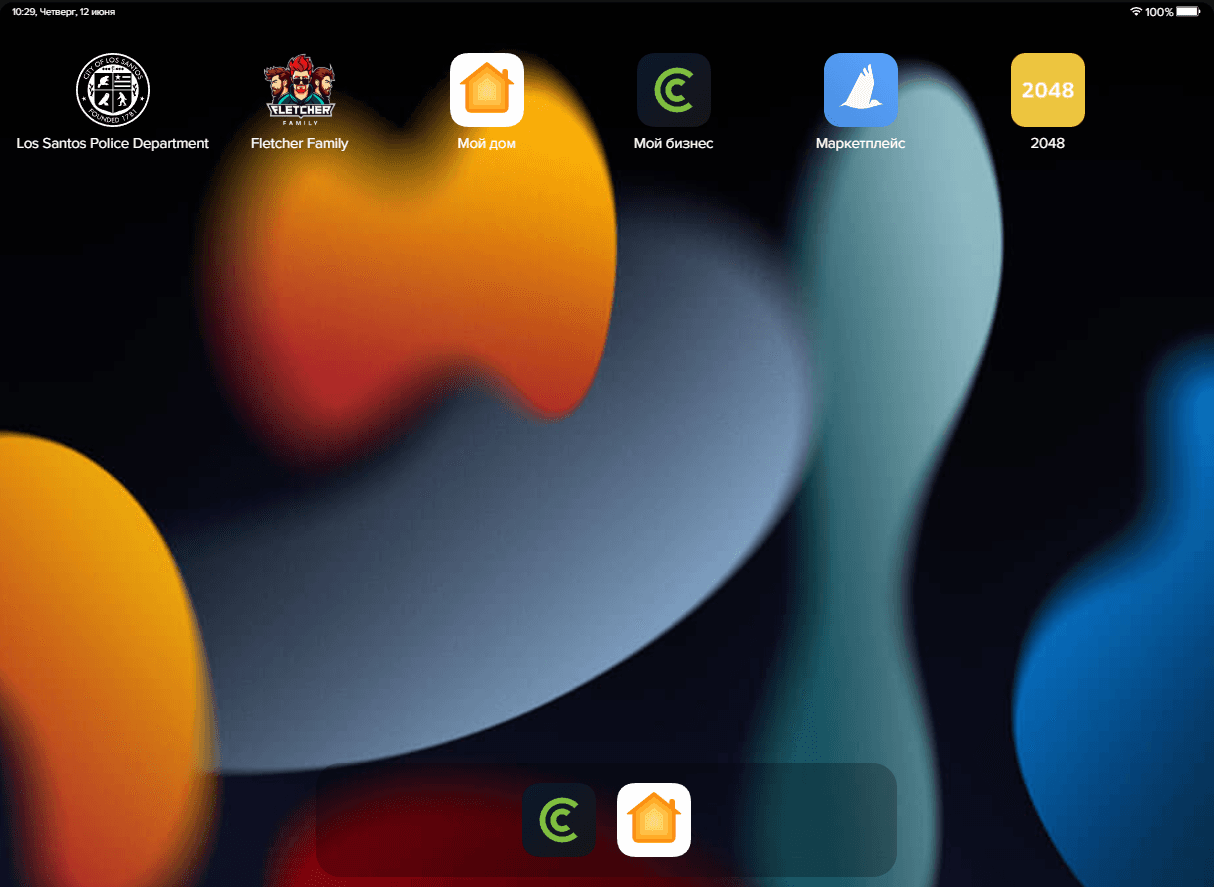Click the empty right side of the dock
This screenshot has height=887, width=1214.
pos(800,820)
